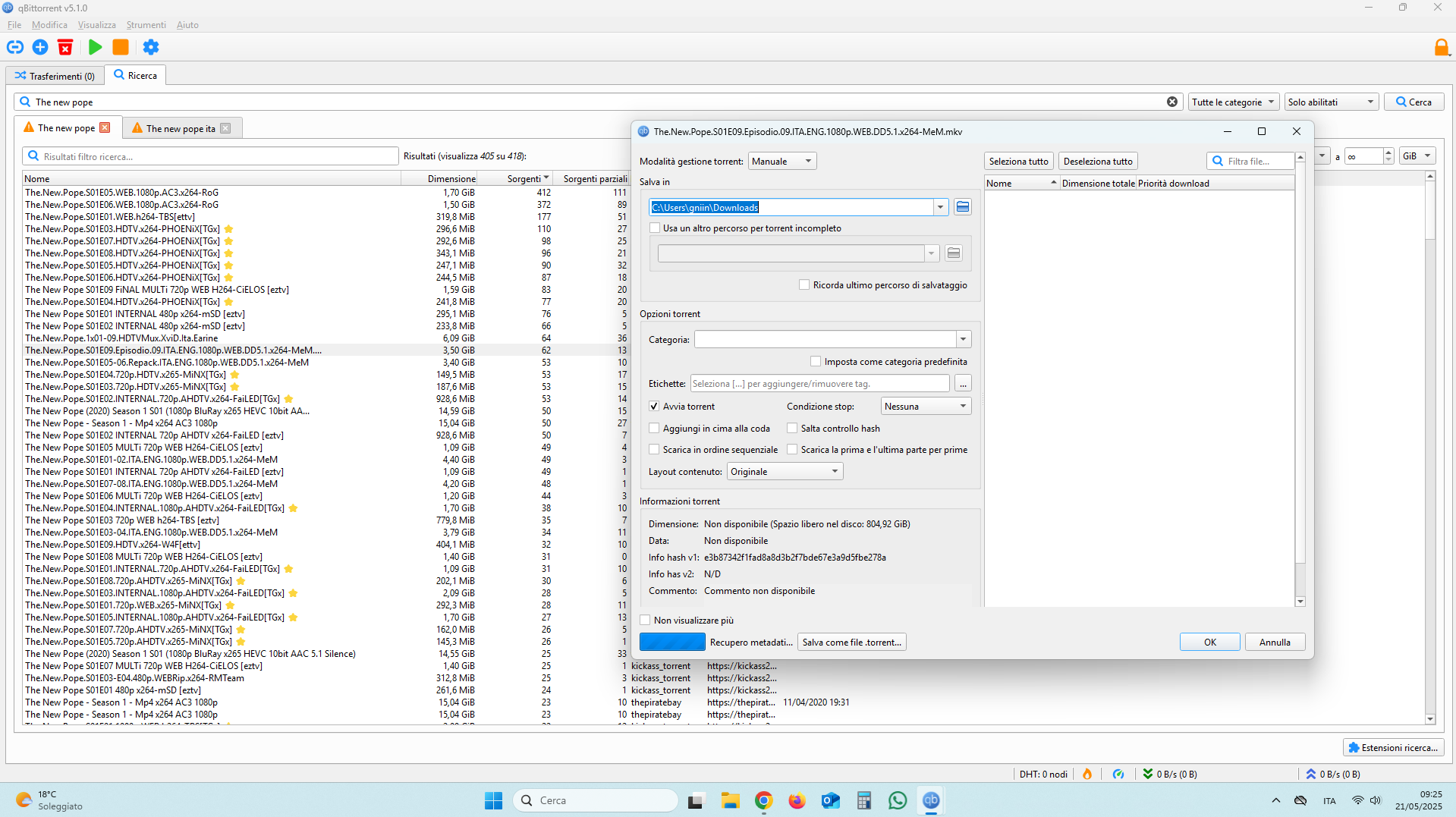This screenshot has width=1456, height=817.
Task: Open 'Tutte le categorie' dropdown
Action: coord(1234,102)
